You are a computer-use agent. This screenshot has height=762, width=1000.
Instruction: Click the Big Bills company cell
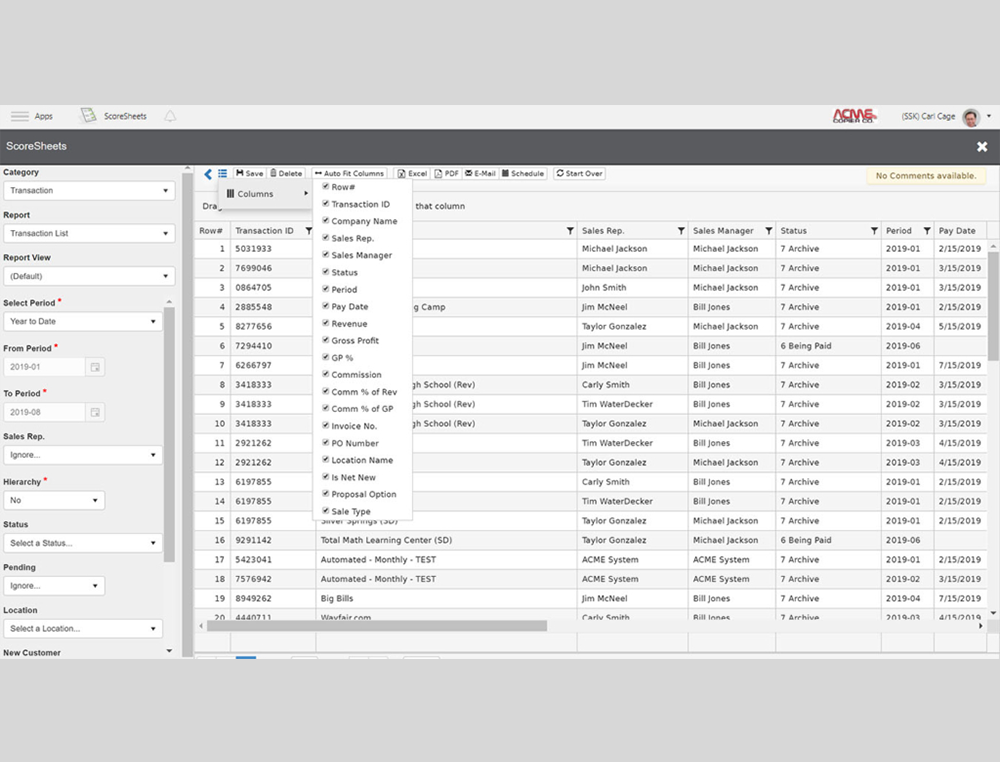[x=446, y=599]
